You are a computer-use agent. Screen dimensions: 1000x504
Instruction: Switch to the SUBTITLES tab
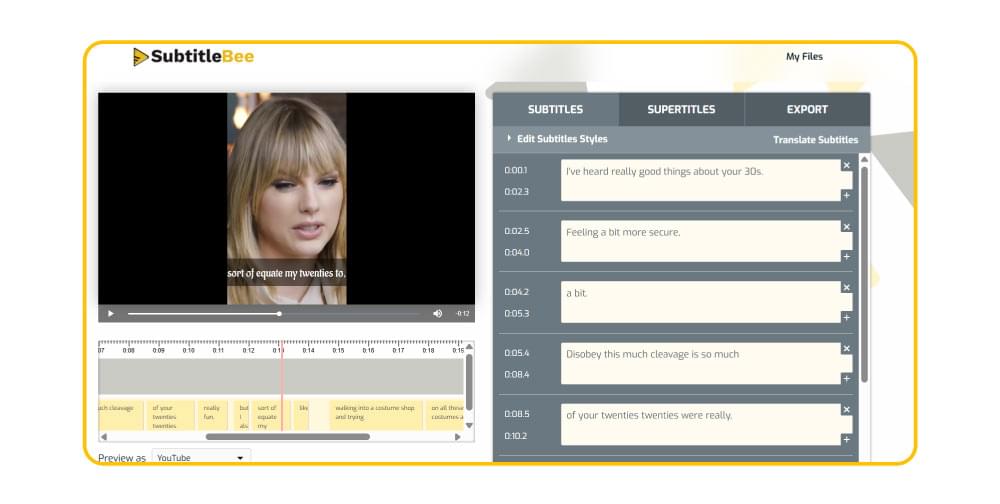coord(555,110)
